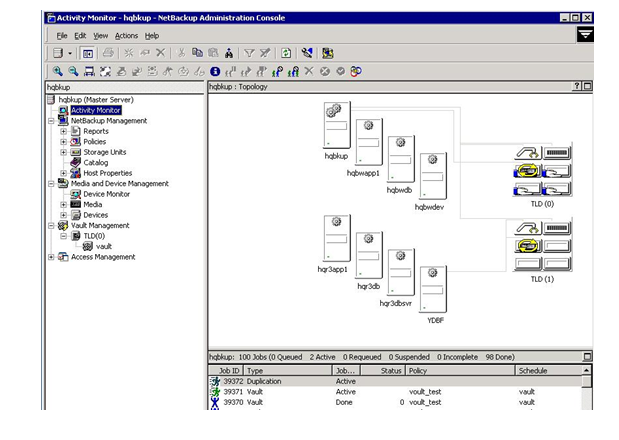This screenshot has height=440, width=619.
Task: Click the Paste clipboard icon
Action: (x=213, y=52)
